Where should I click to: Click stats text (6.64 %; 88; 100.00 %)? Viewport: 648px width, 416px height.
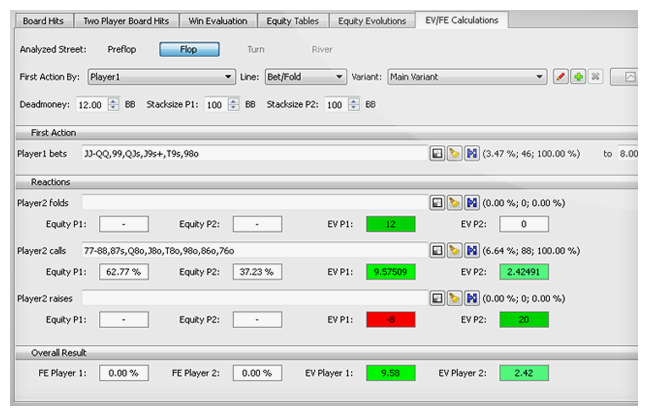[531, 251]
